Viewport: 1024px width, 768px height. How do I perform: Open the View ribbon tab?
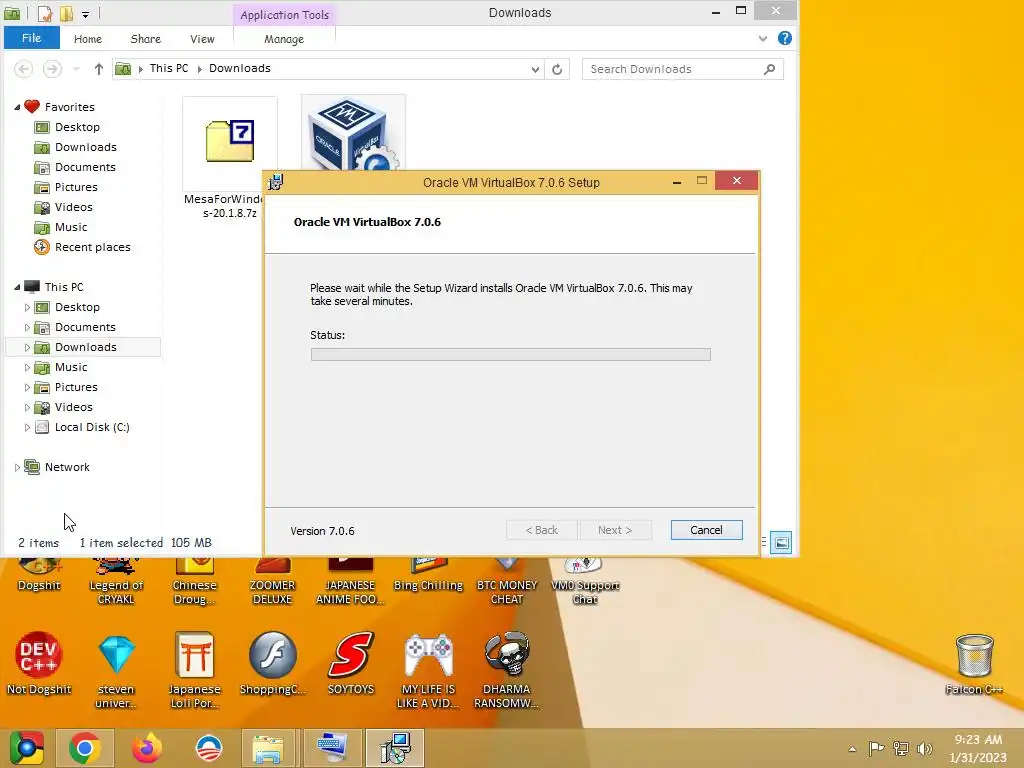point(202,39)
